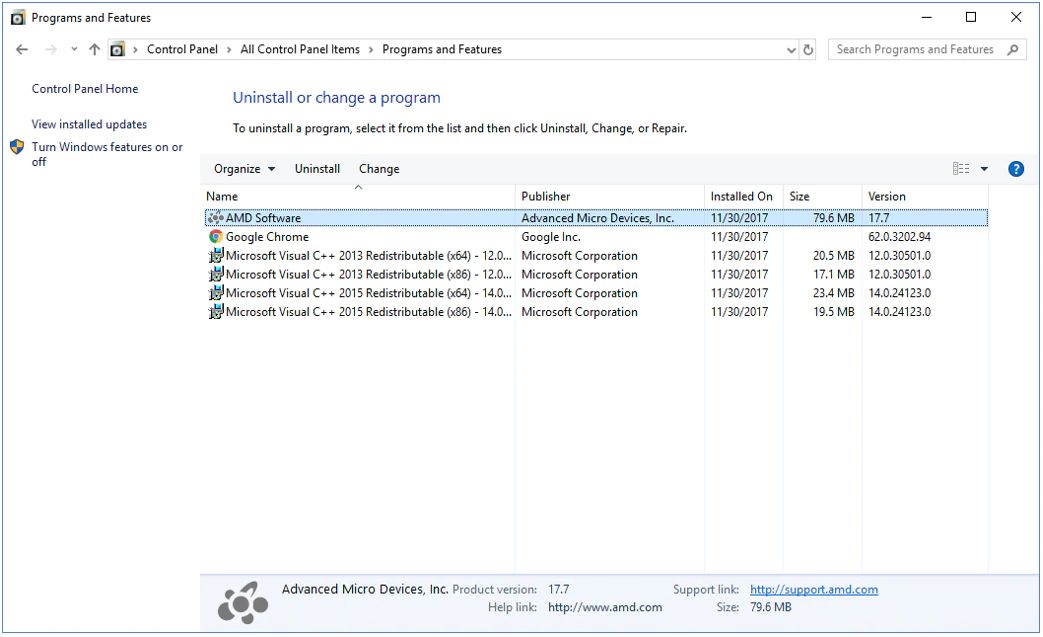Select Visual C++ 2015 Redistributable (x64)
Image resolution: width=1043 pixels, height=637 pixels.
point(596,293)
